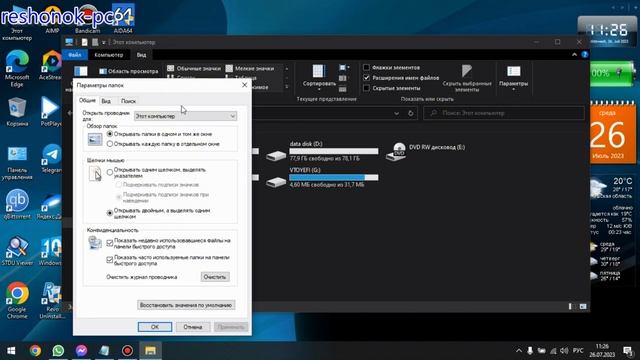
Task: Open the quick access toolbar customize arrow
Action: tap(104, 42)
